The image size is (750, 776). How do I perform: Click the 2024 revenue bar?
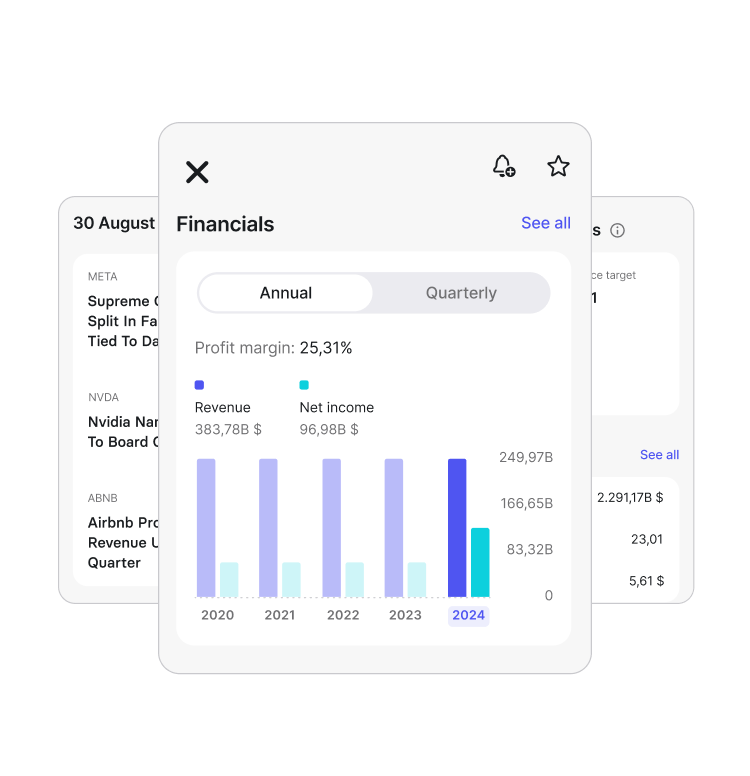click(457, 527)
